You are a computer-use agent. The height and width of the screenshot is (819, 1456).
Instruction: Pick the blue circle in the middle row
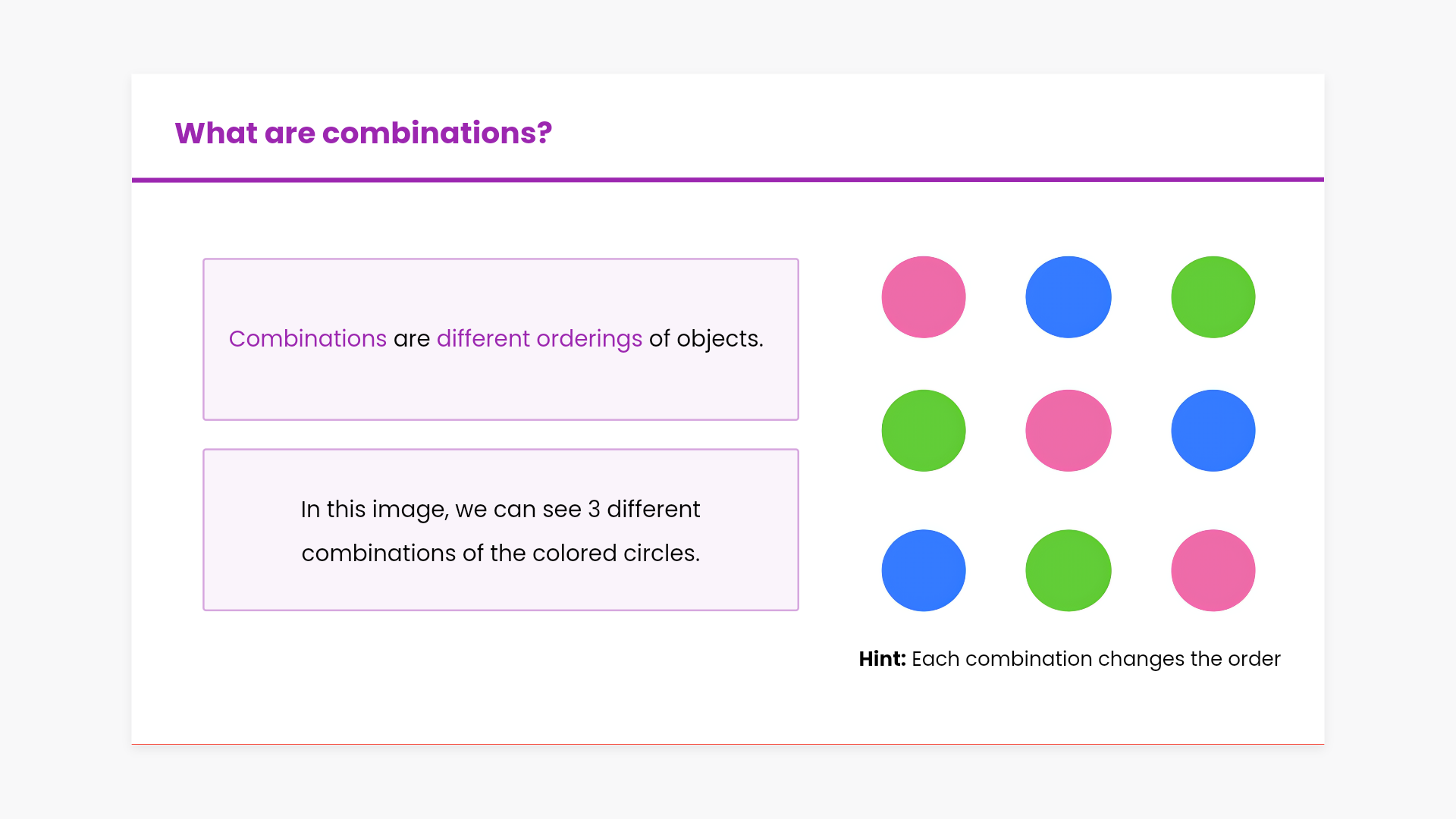coord(1213,430)
